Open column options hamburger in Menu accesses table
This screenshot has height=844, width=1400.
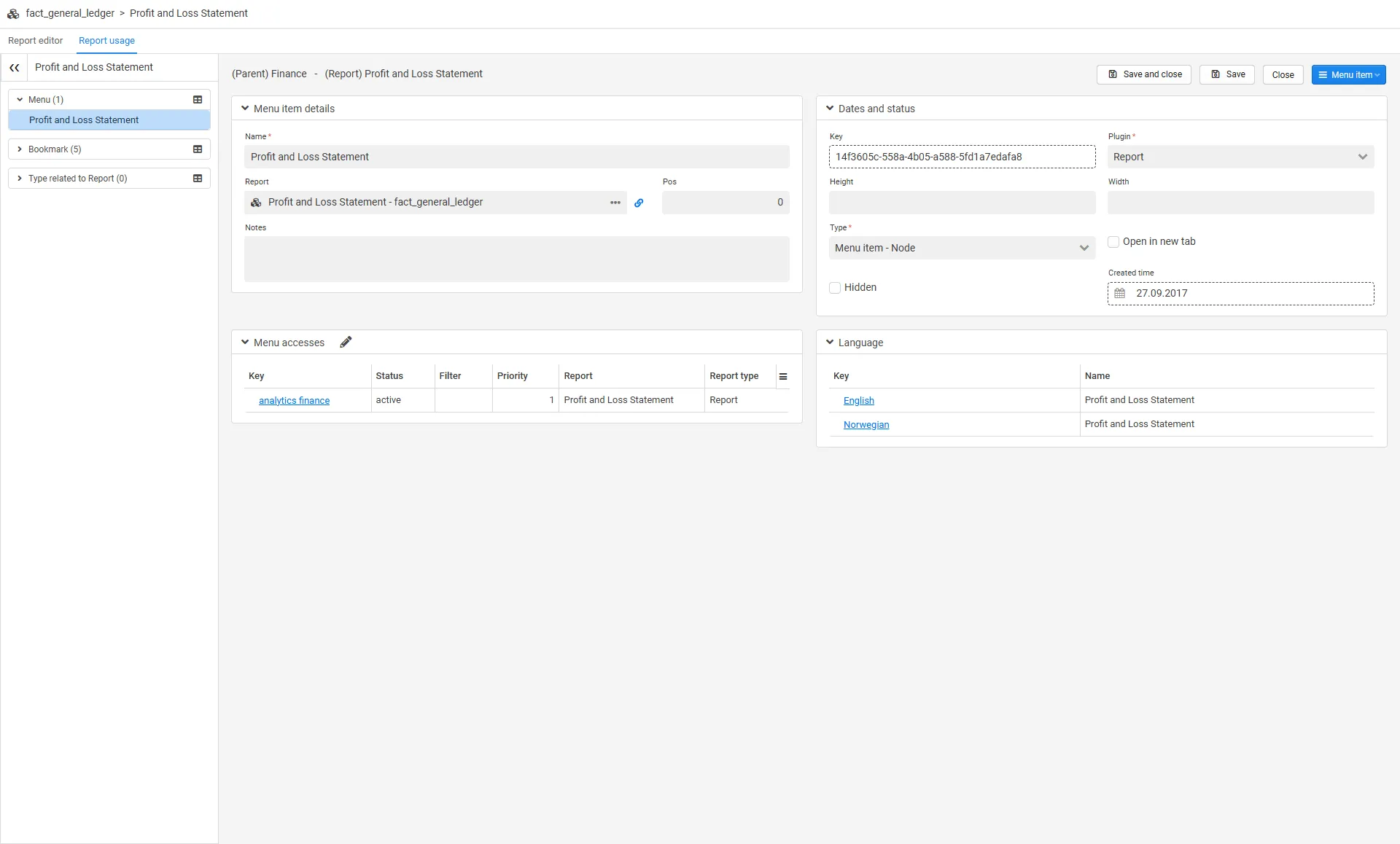pyautogui.click(x=783, y=377)
